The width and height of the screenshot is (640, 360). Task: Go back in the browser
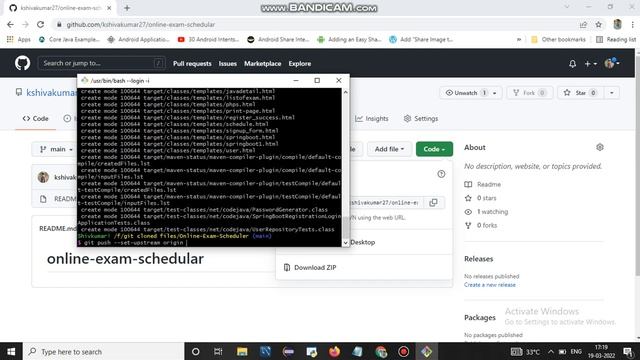tap(10, 24)
